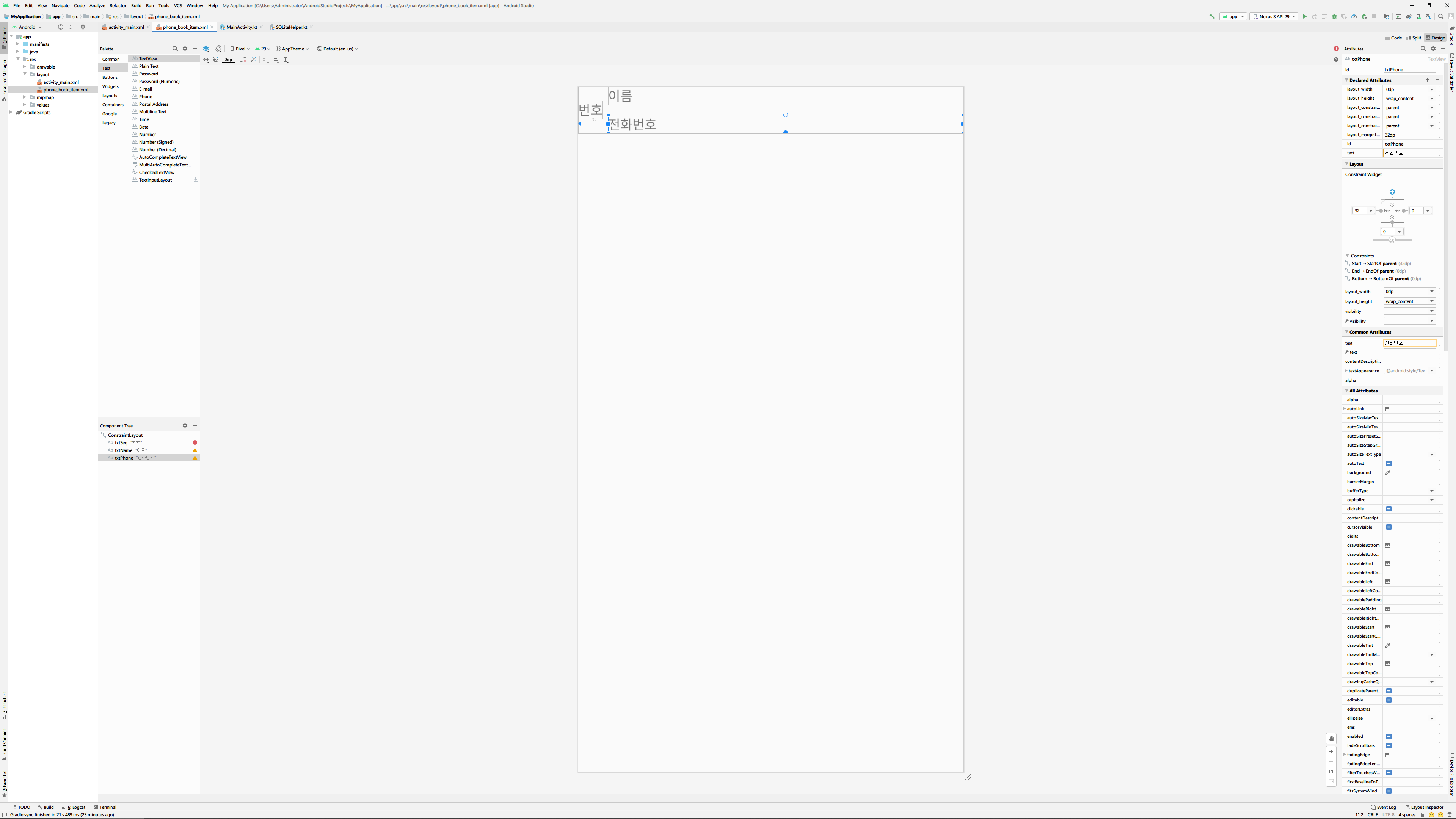Open the Refactor menu

(118, 6)
